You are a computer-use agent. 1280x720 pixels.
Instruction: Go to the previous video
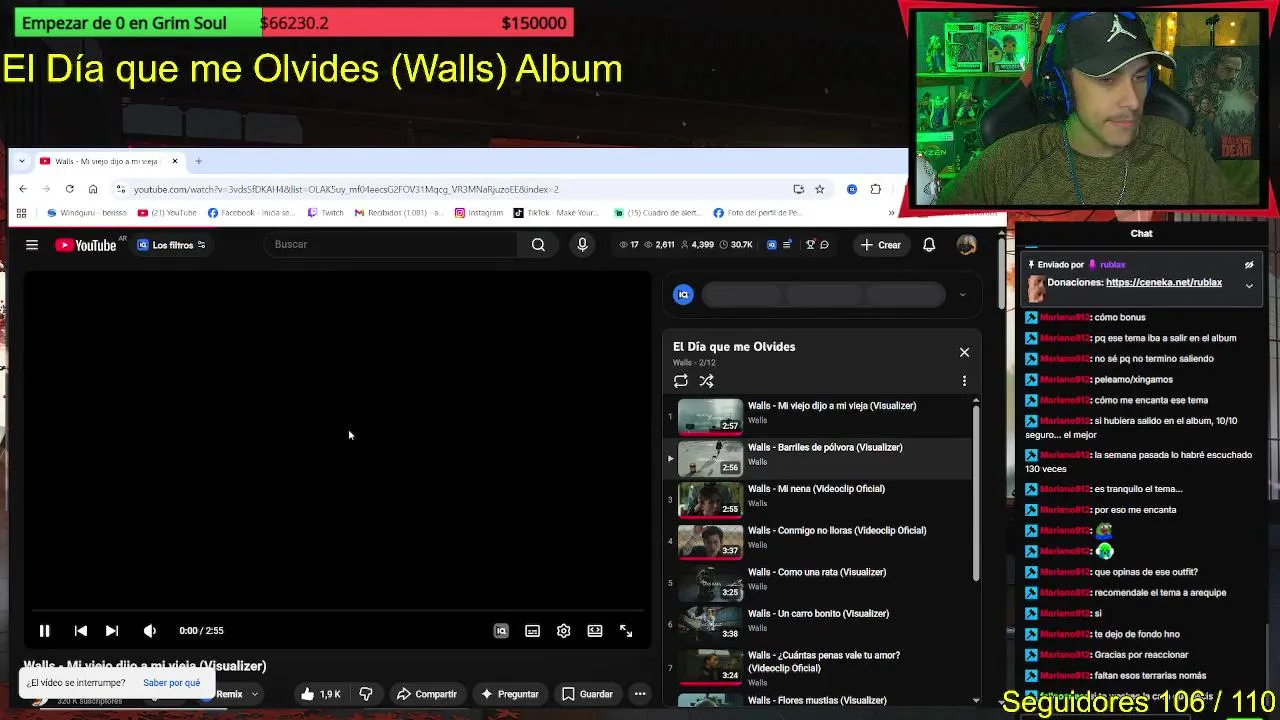point(81,631)
